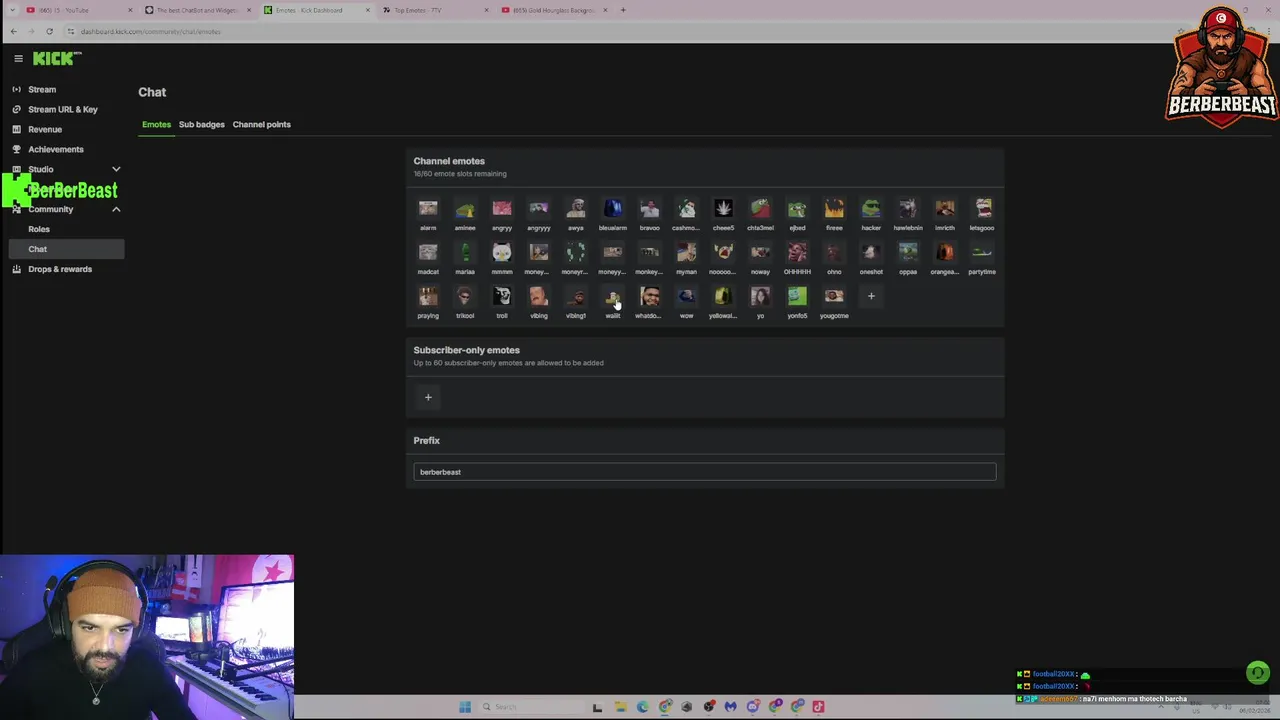Open the hamburger menu beside the Kick logo
The height and width of the screenshot is (720, 1280).
point(18,59)
